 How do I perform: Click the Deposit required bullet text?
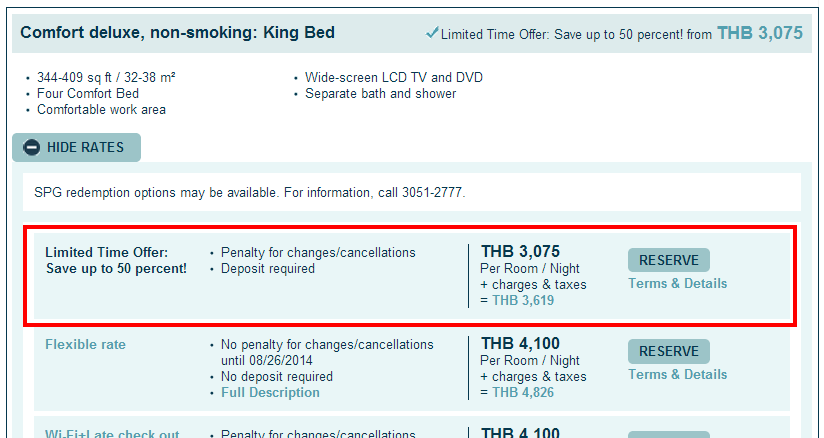click(267, 269)
